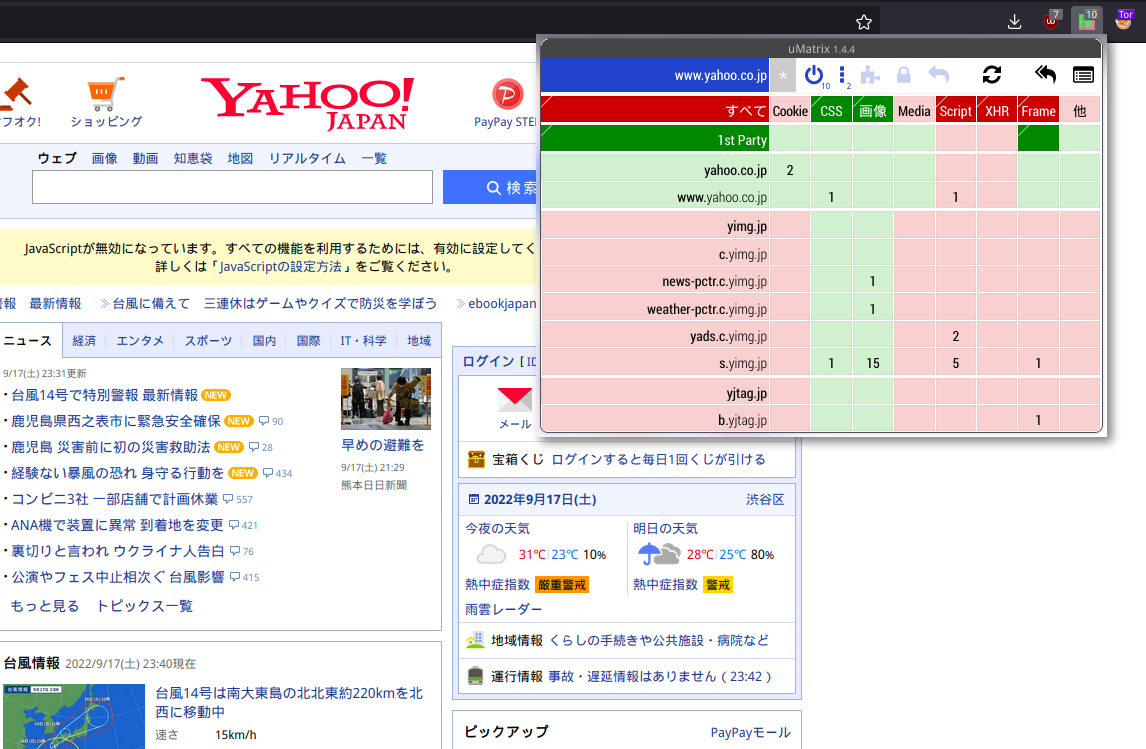Toggle the 1st Party row label

[x=655, y=138]
